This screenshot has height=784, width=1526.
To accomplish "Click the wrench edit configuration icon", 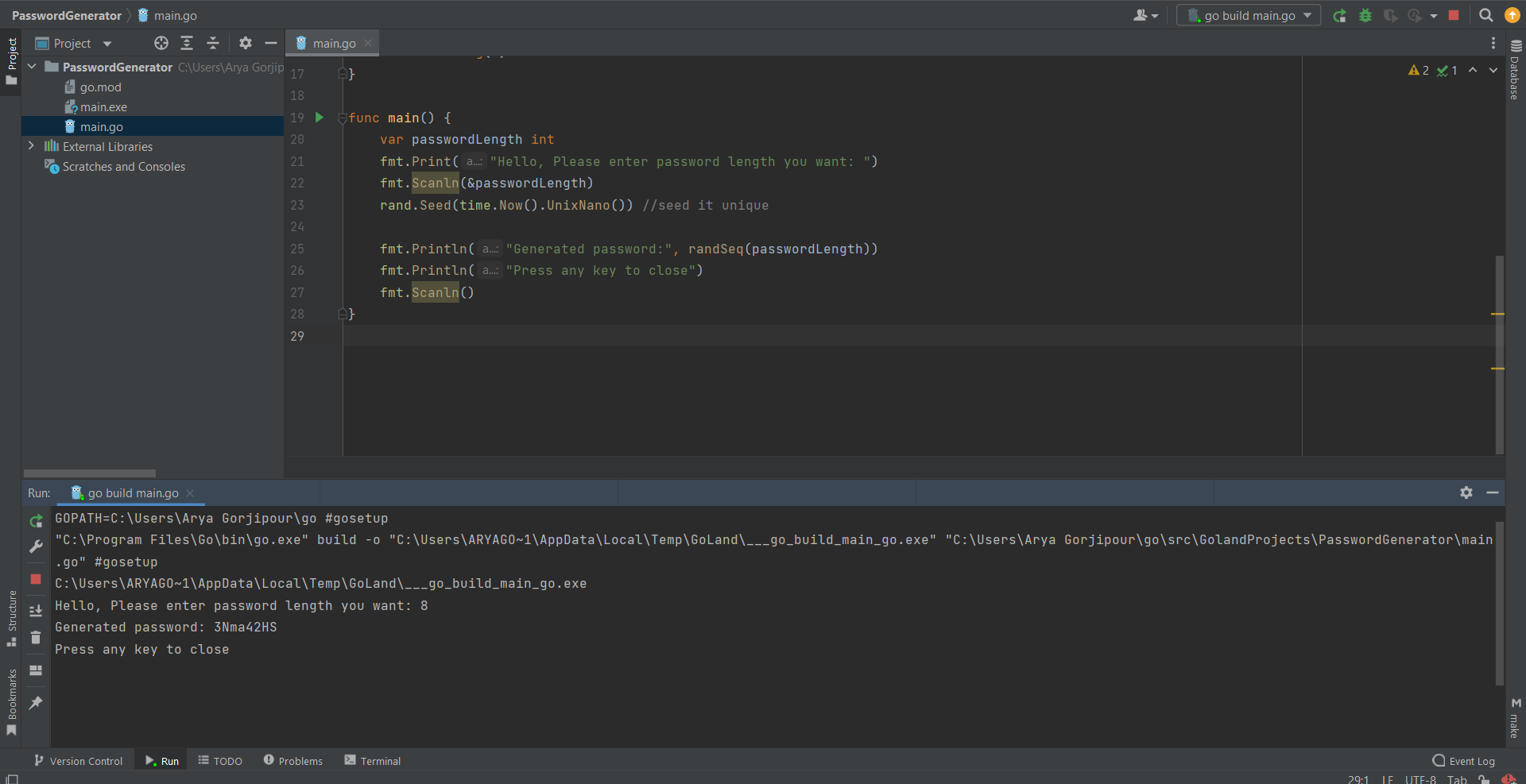I will pos(36,546).
